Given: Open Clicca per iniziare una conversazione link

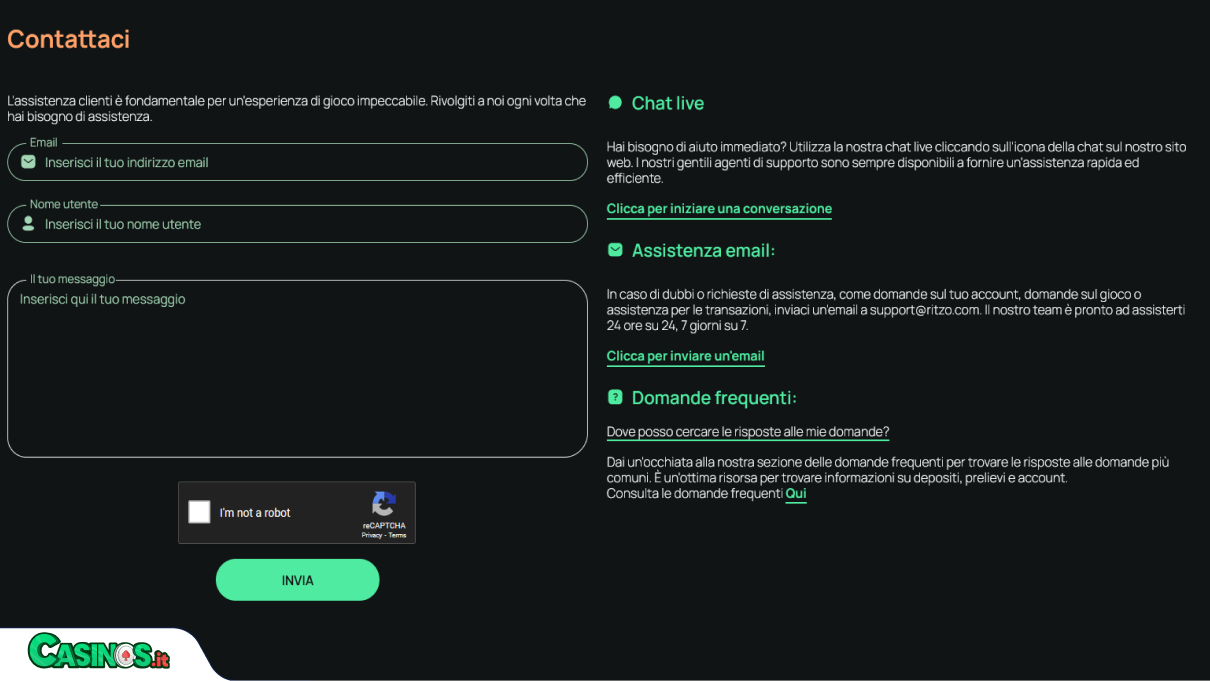Looking at the screenshot, I should 719,209.
